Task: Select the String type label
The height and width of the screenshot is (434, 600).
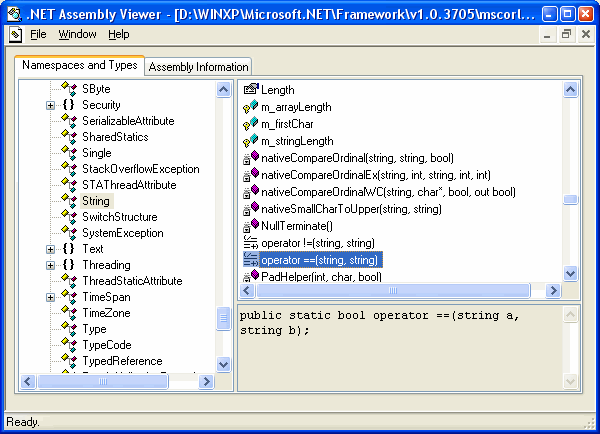Action: (96, 201)
